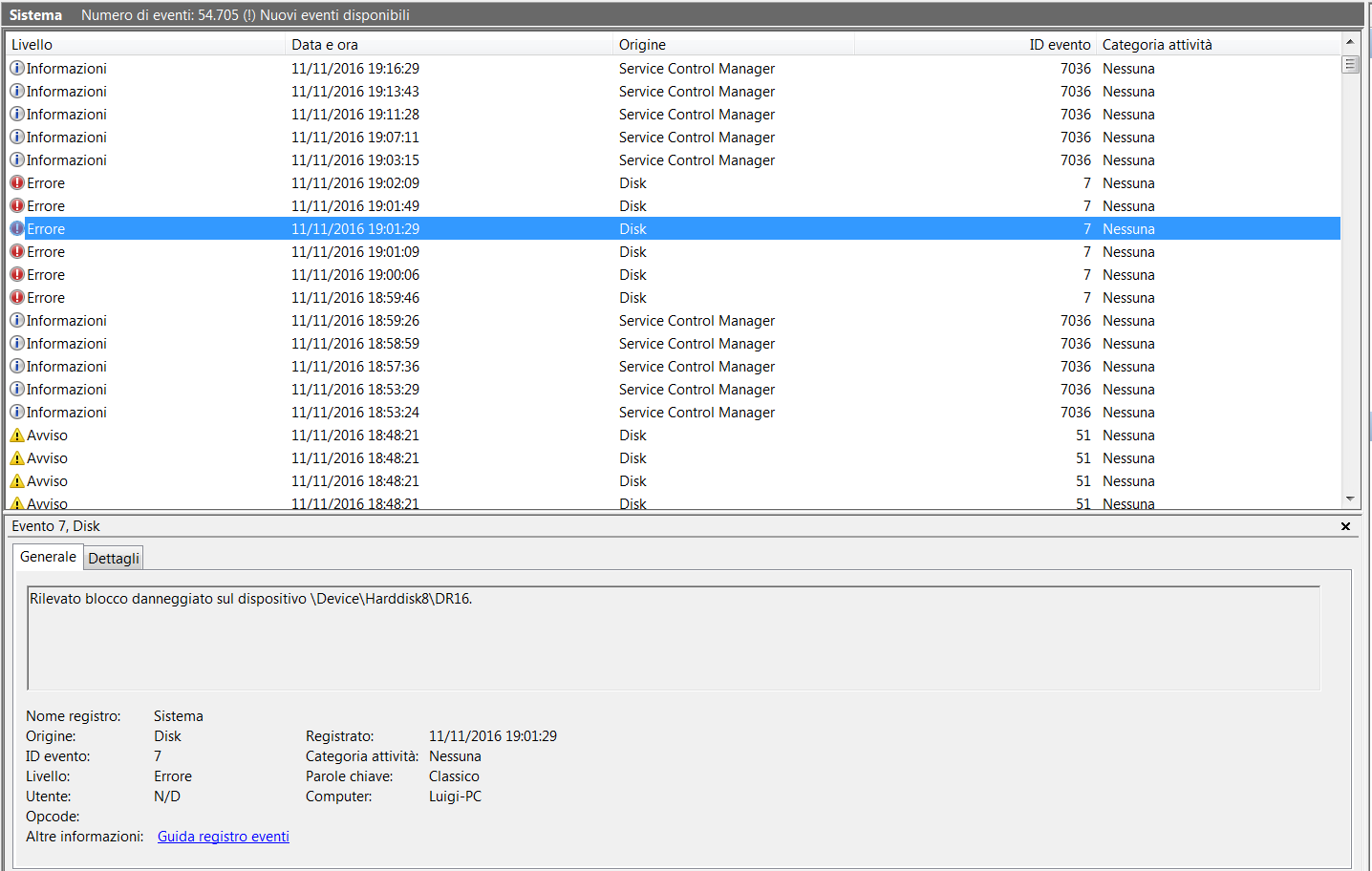Viewport: 1372px width, 871px height.
Task: Click the error icon of 19:00:06 Disk event
Action: 17,275
